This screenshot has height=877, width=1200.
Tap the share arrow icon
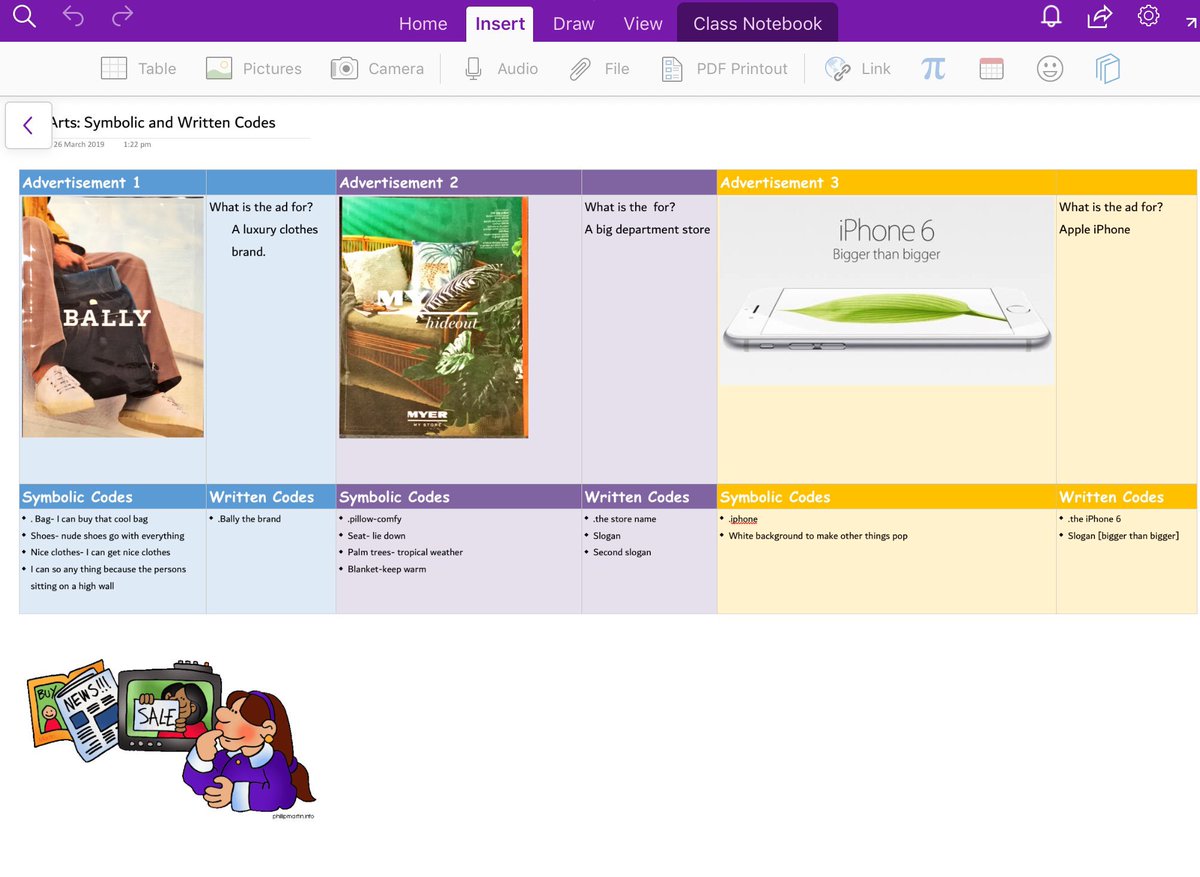pos(1100,16)
